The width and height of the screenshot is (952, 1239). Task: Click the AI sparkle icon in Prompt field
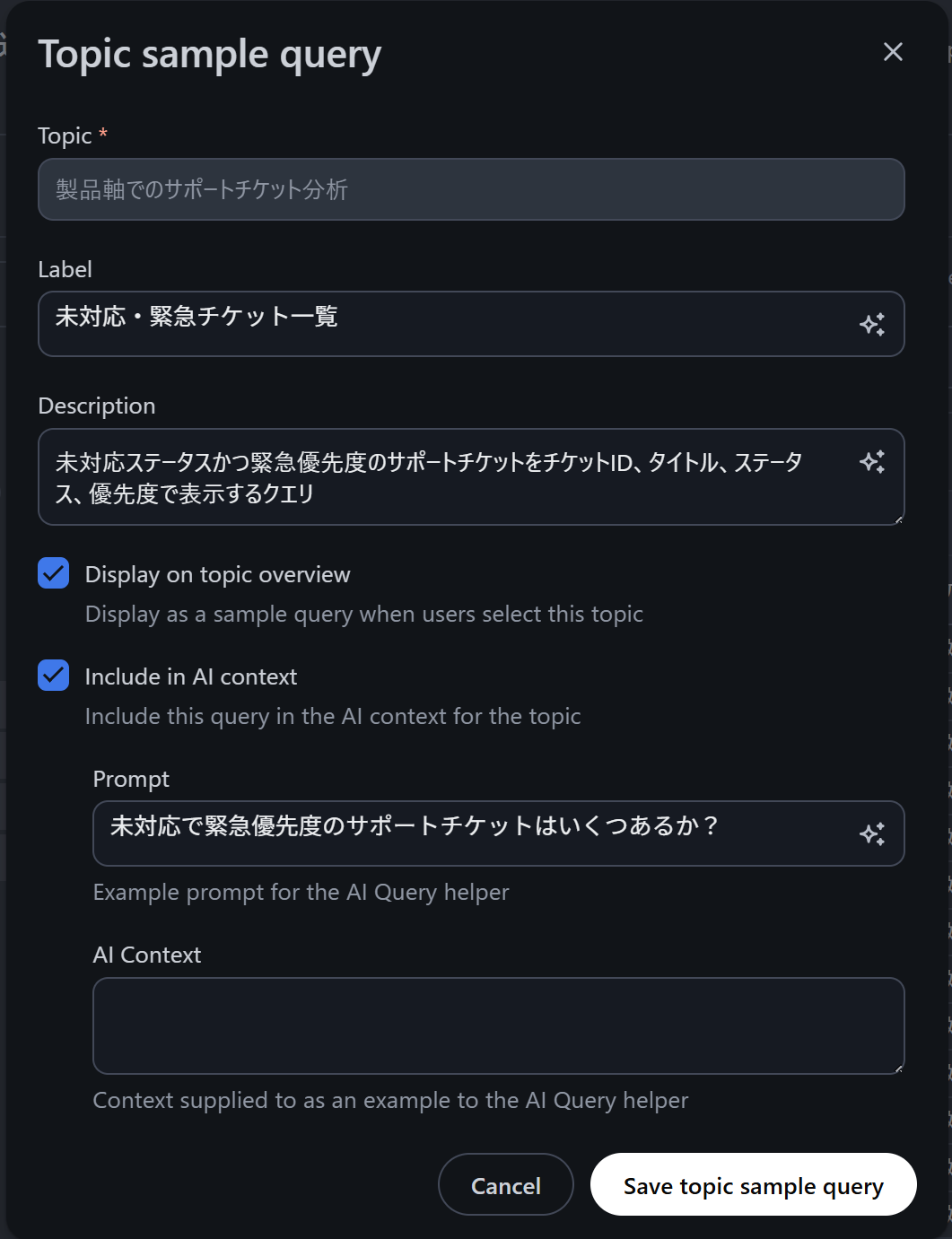(x=872, y=833)
